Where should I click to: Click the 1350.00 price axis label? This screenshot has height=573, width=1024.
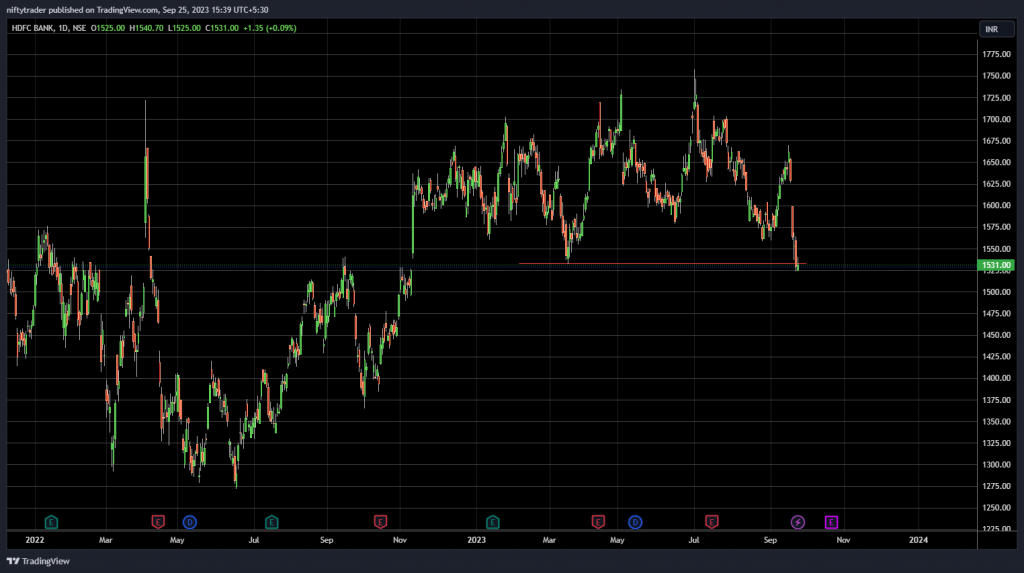tap(997, 421)
